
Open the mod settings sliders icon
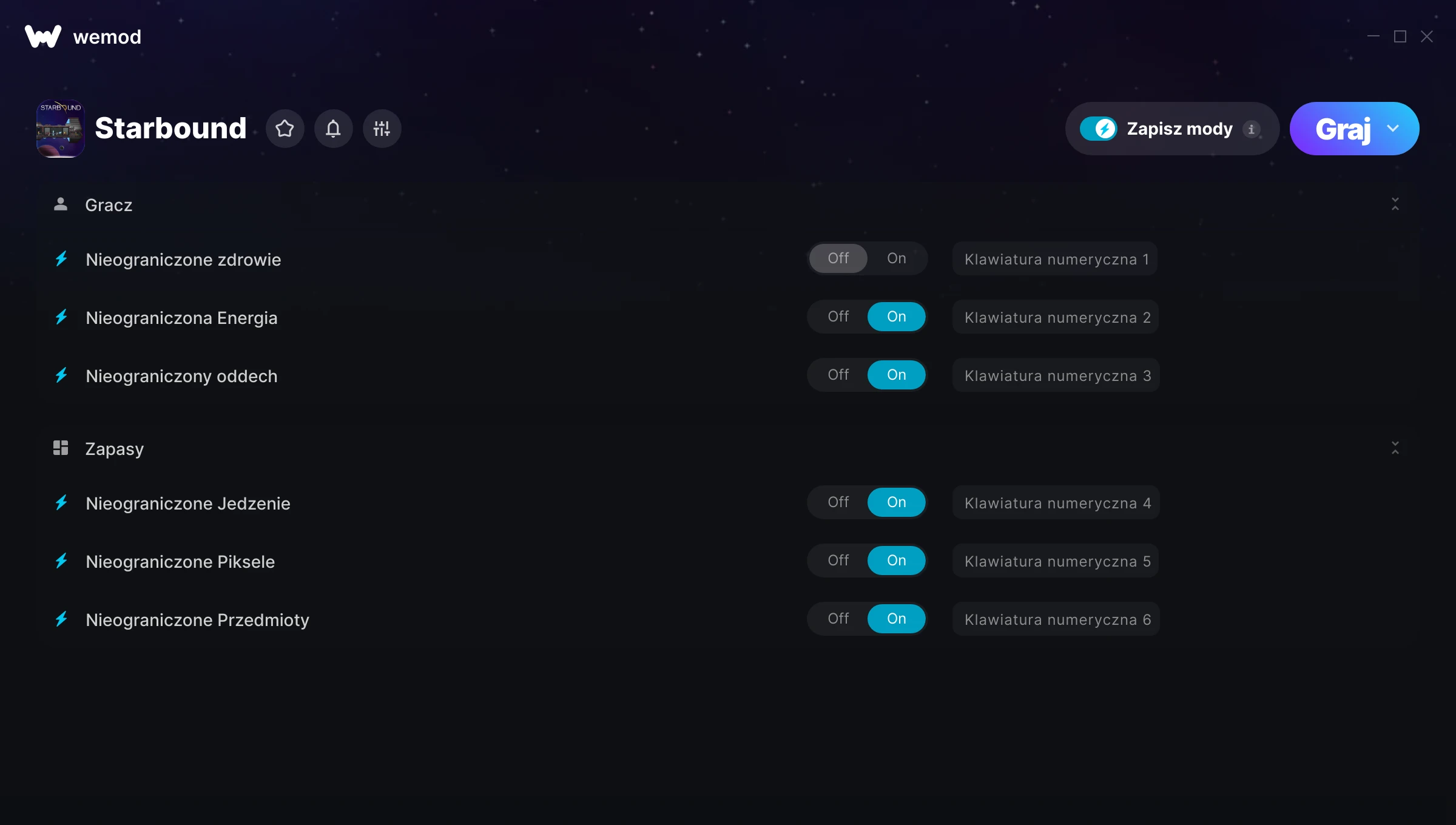click(382, 129)
